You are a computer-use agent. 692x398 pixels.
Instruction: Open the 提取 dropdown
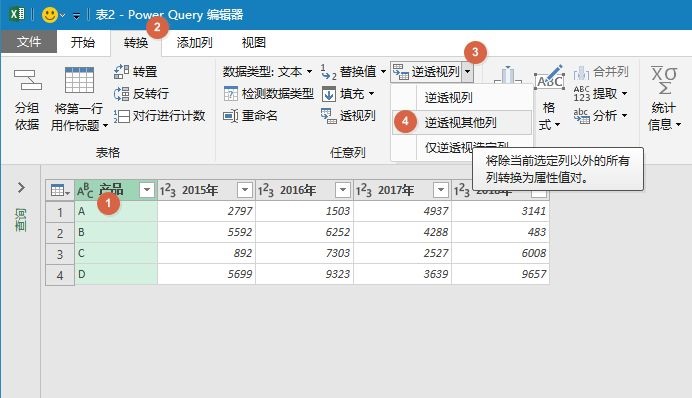[600, 94]
